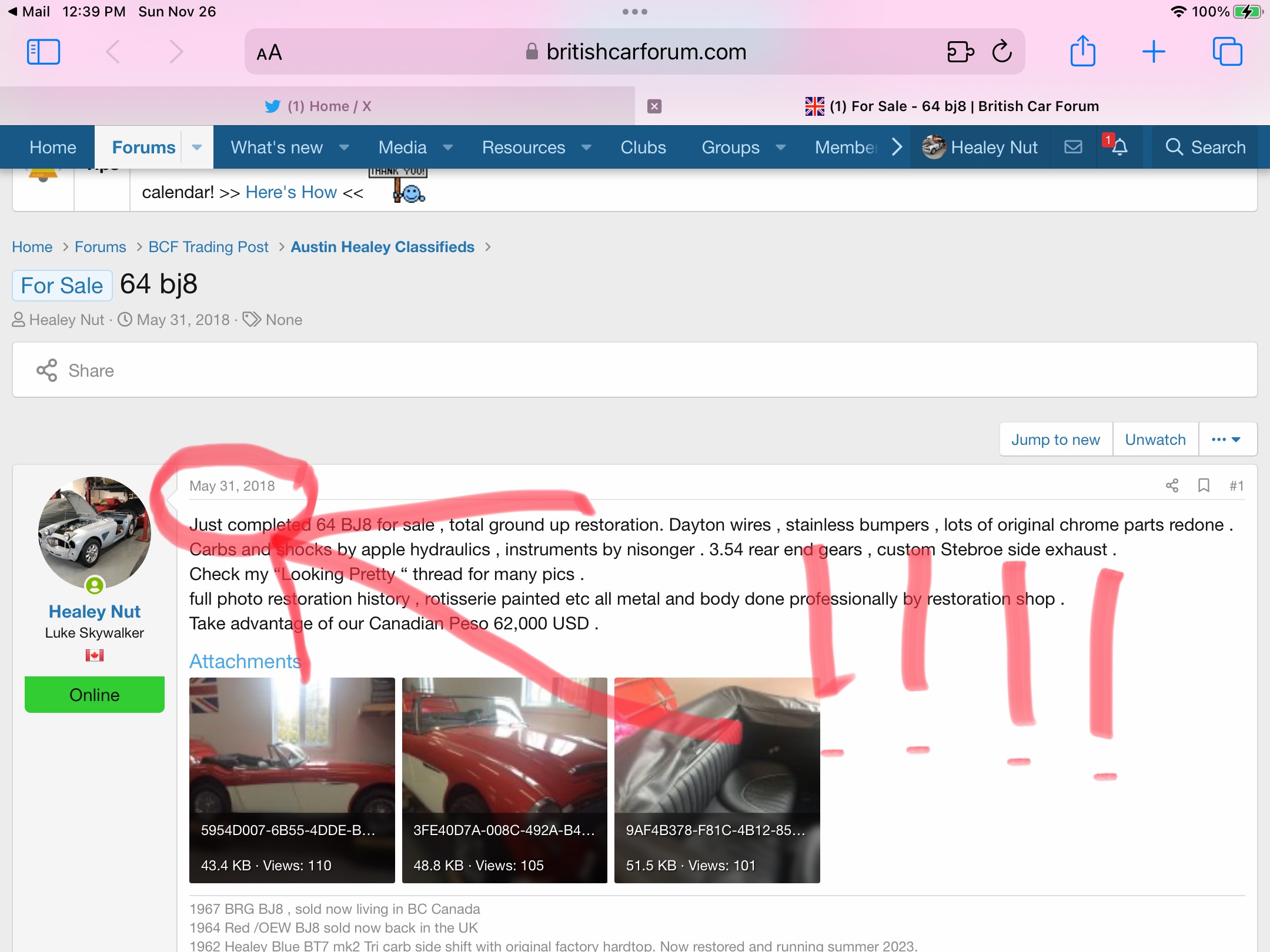The width and height of the screenshot is (1270, 952).
Task: Click the Canadian flag icon
Action: click(94, 655)
